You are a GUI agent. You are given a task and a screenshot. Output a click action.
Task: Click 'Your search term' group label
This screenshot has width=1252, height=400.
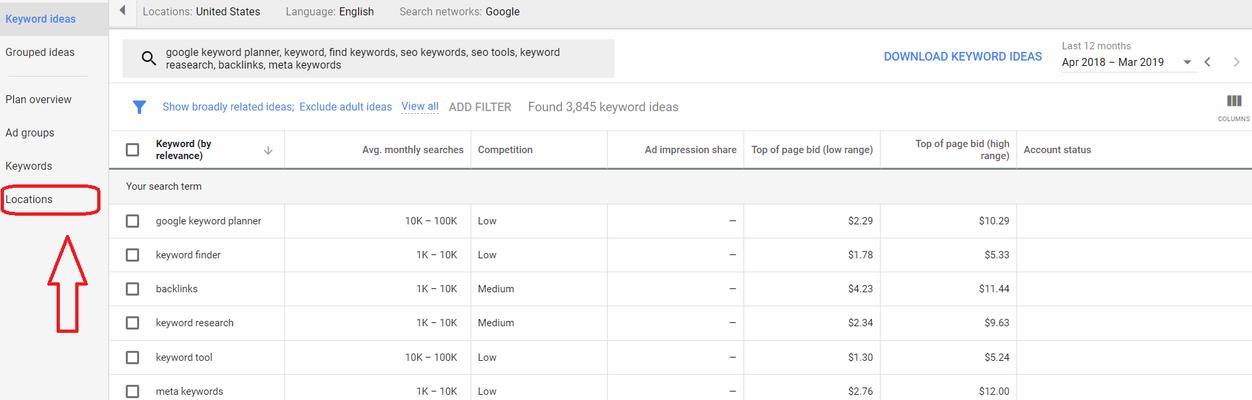click(x=164, y=186)
